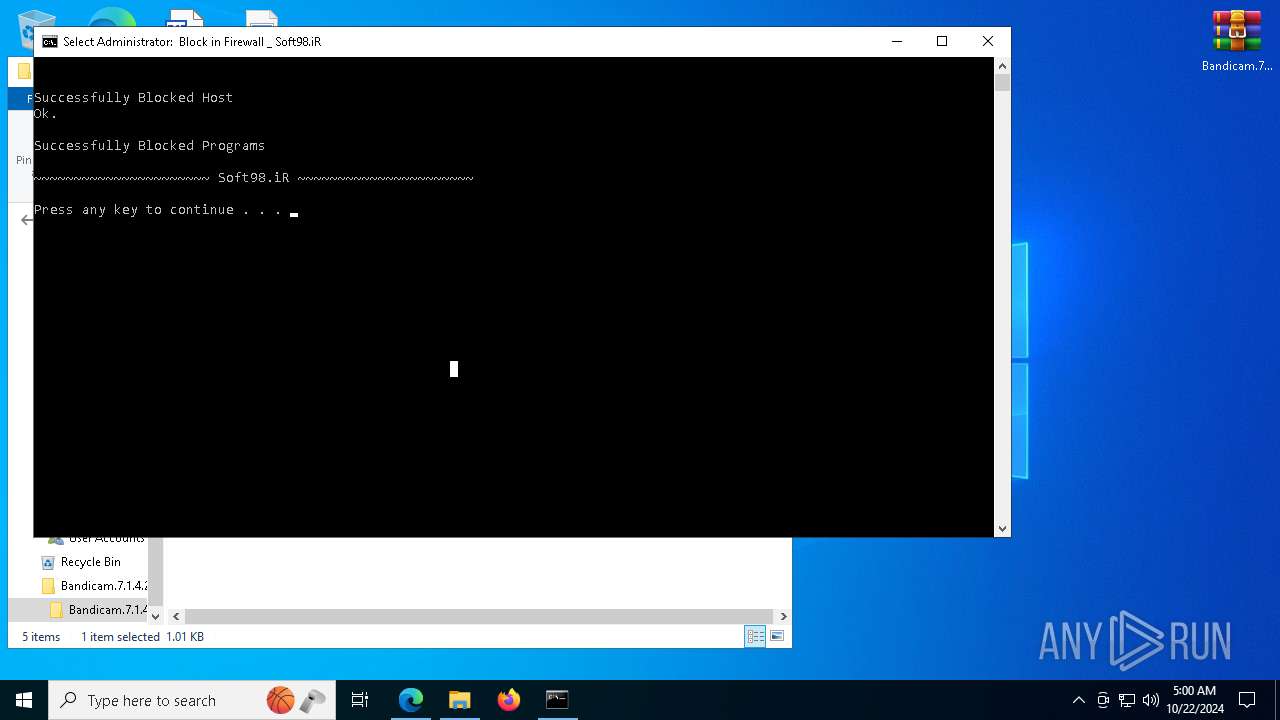Viewport: 1280px width, 720px height.
Task: Switch to the command prompt taskbar button
Action: tap(557, 700)
